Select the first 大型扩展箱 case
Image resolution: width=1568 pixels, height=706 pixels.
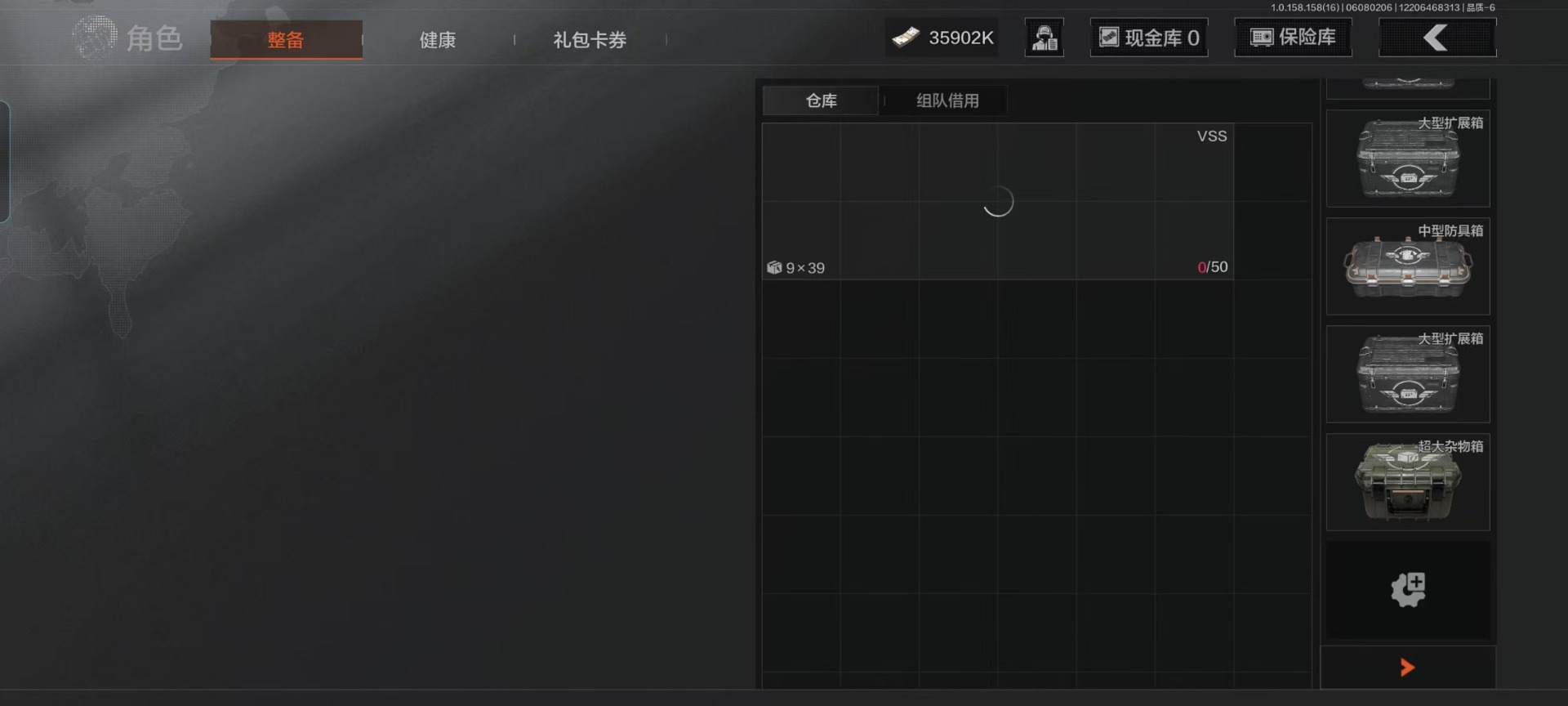pos(1408,159)
